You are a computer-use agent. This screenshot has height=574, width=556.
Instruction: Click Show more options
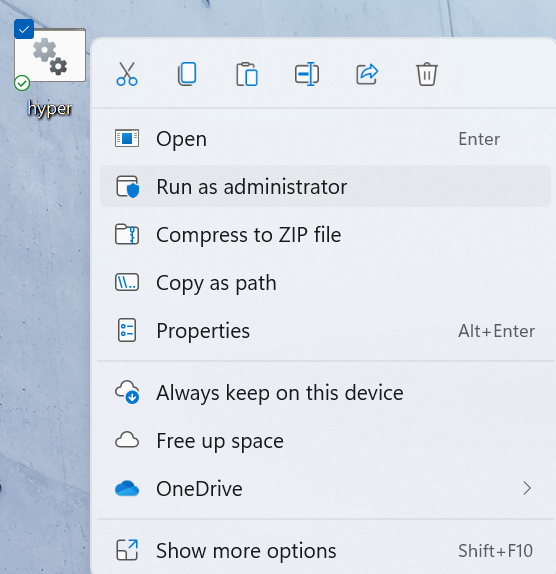coord(325,551)
